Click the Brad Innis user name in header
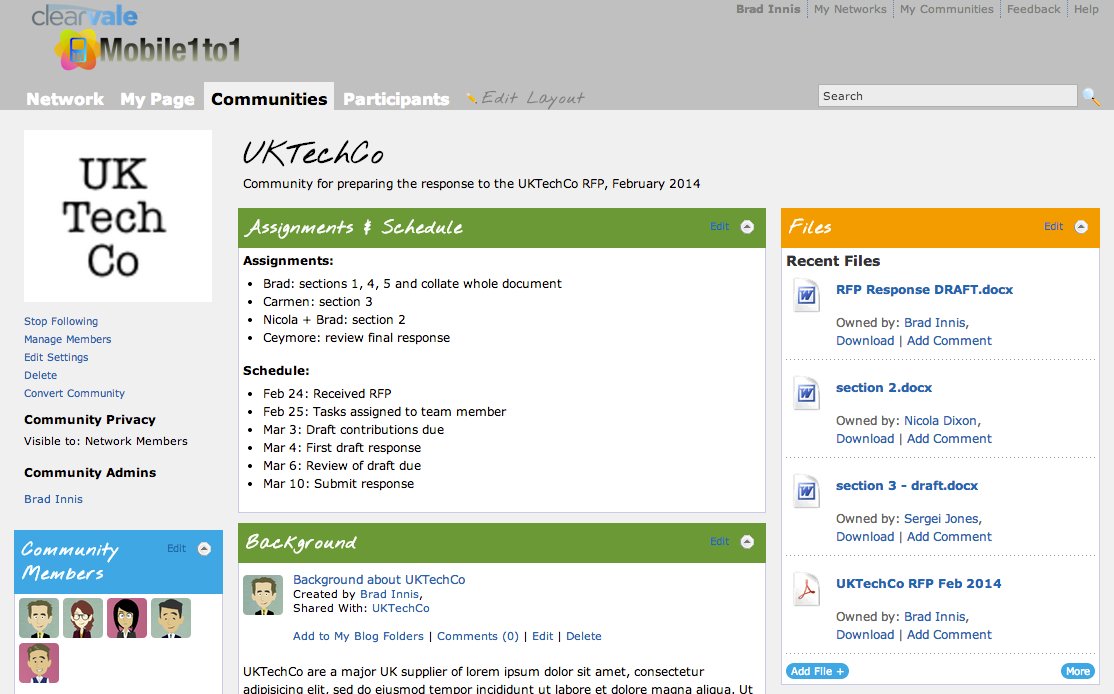This screenshot has height=694, width=1114. (768, 9)
